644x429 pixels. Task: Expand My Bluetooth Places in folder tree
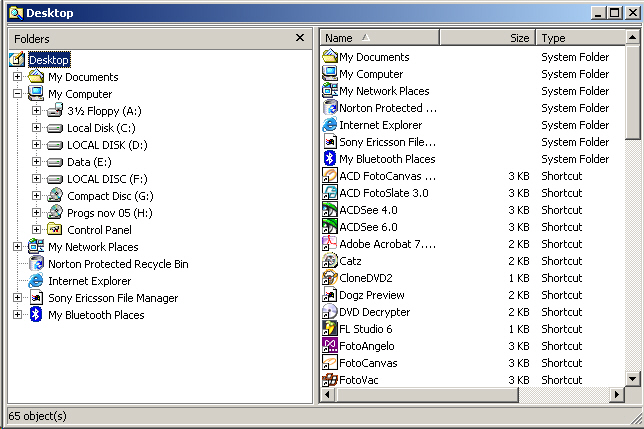pyautogui.click(x=17, y=315)
